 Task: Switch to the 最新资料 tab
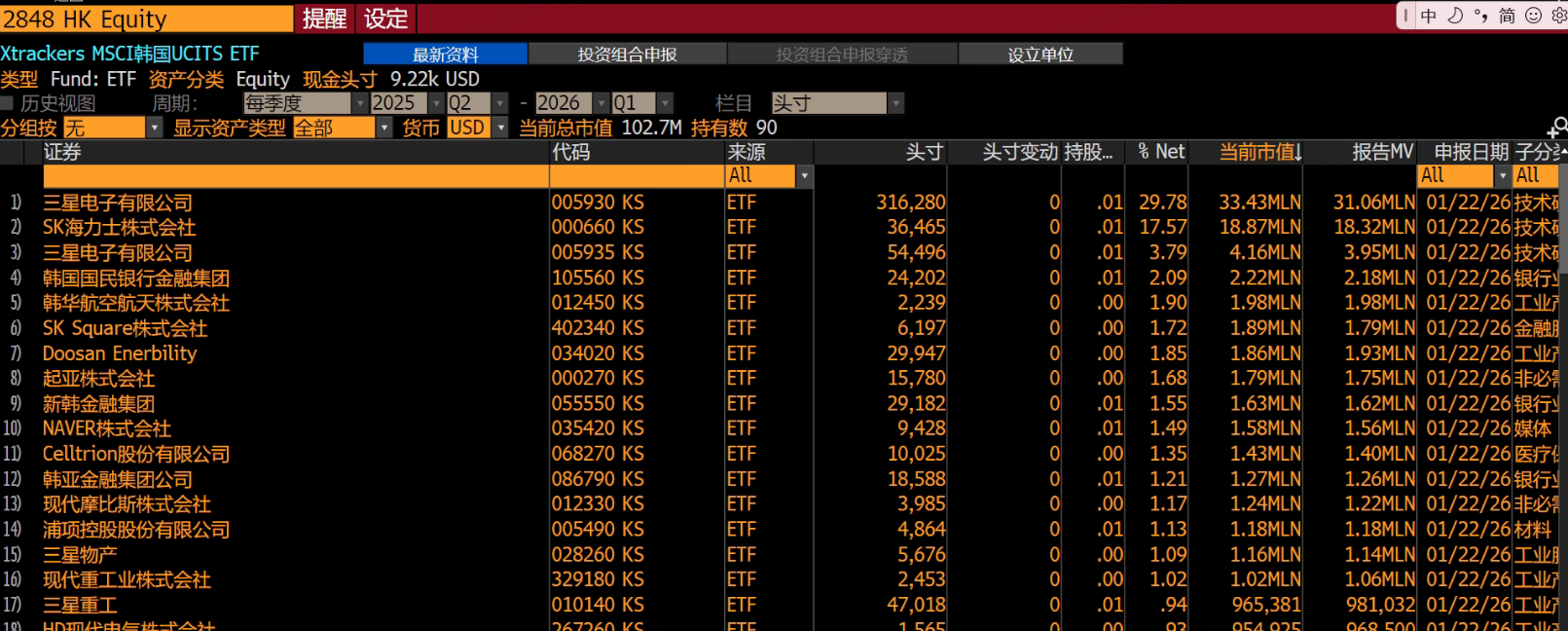pos(446,54)
